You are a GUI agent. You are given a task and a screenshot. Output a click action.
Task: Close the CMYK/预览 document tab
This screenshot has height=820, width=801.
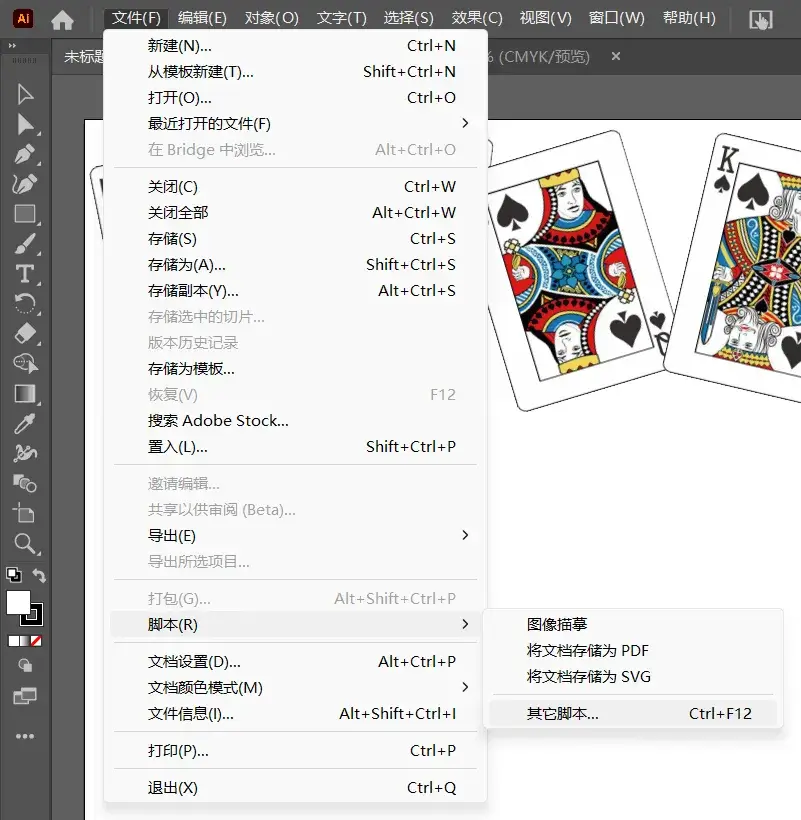point(616,56)
